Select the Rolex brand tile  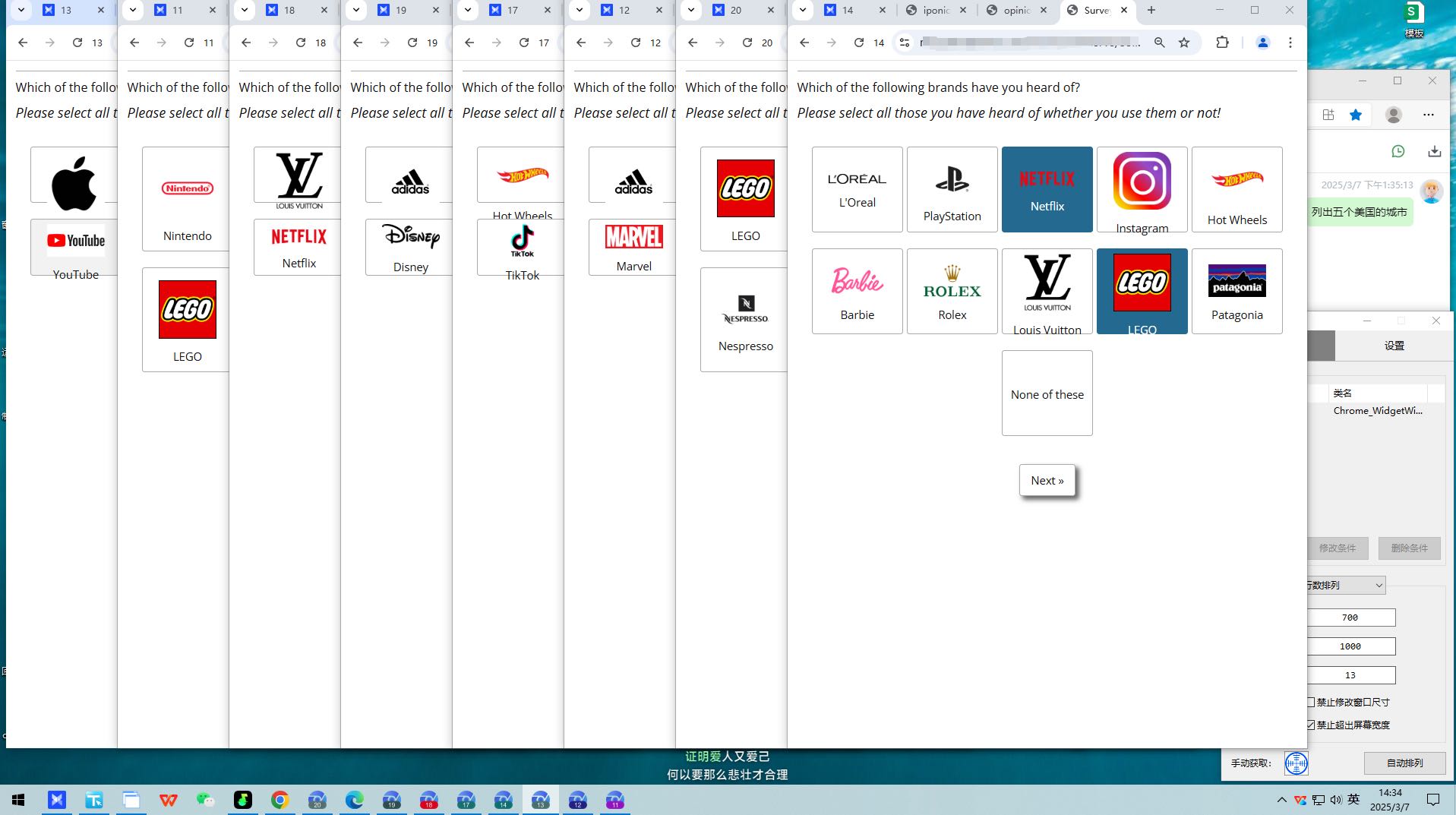(952, 291)
